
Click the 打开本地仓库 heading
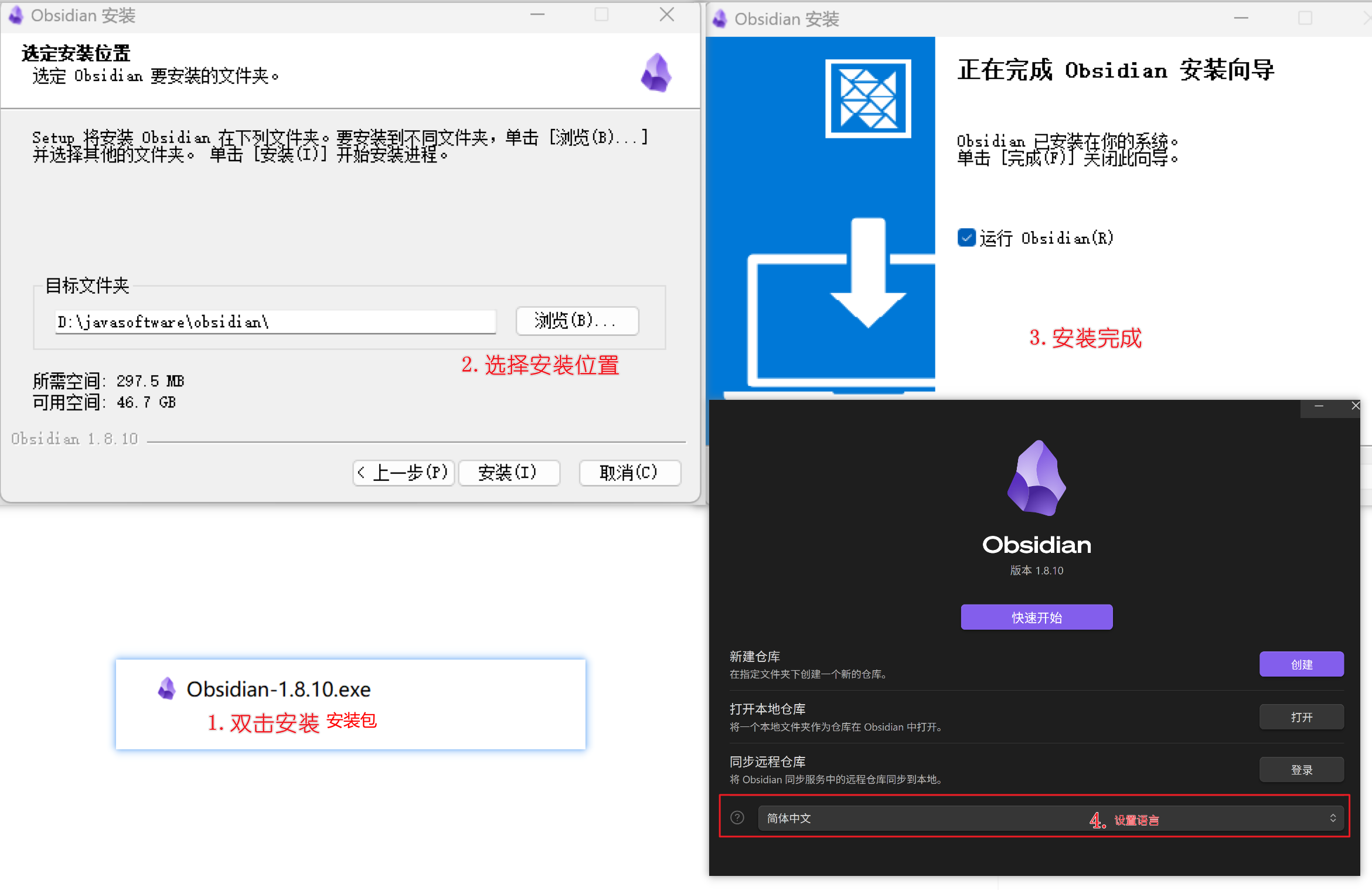pos(767,709)
